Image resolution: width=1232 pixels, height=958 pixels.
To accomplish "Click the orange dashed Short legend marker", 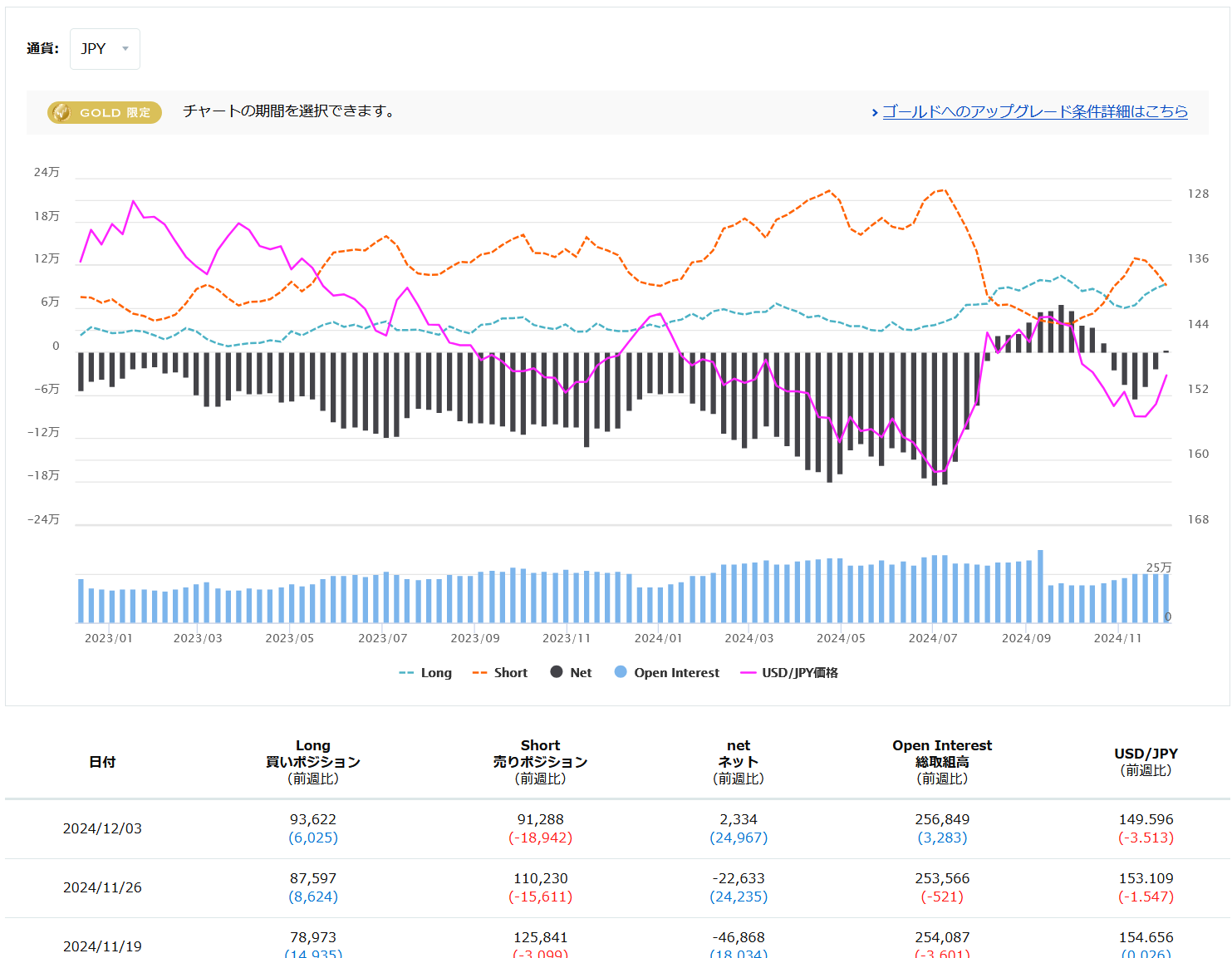I will (x=479, y=673).
